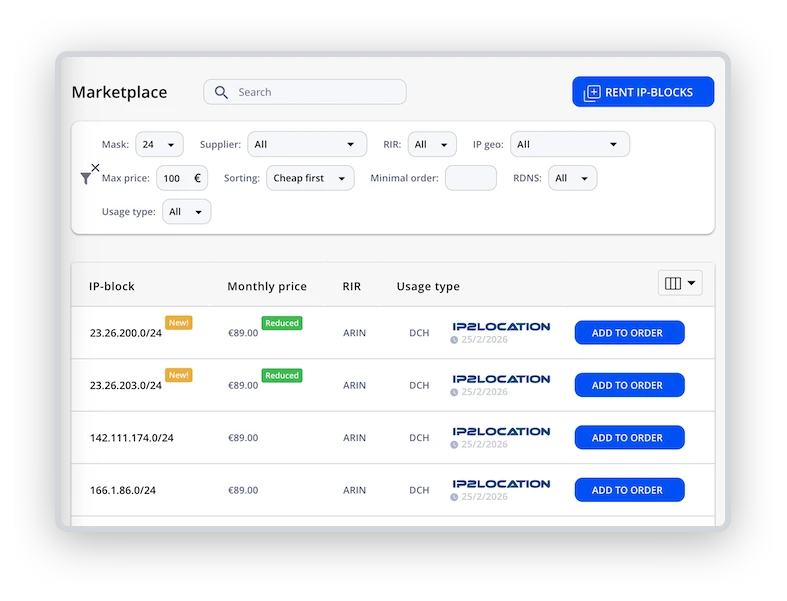Screen dimensions: 787x601
Task: Click the IP2Location logo for 142.111.174.0/24
Action: [501, 432]
